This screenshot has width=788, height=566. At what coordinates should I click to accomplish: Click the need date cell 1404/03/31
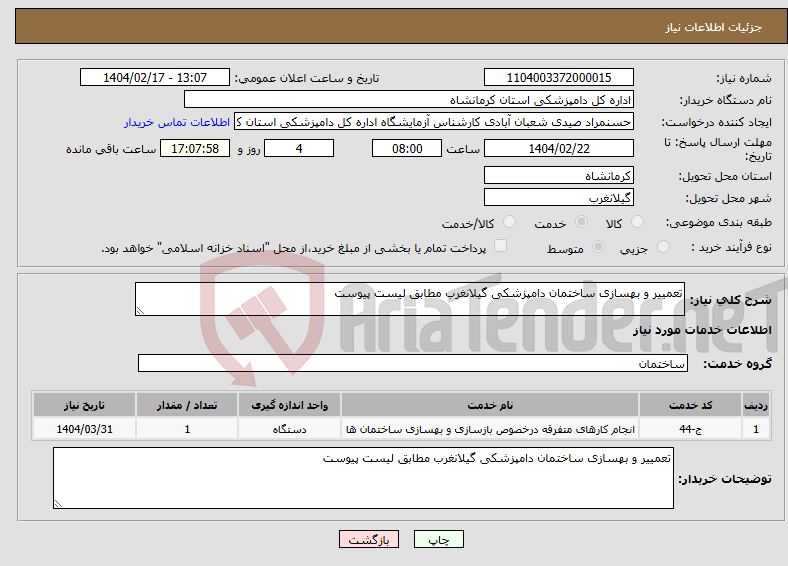click(x=84, y=429)
